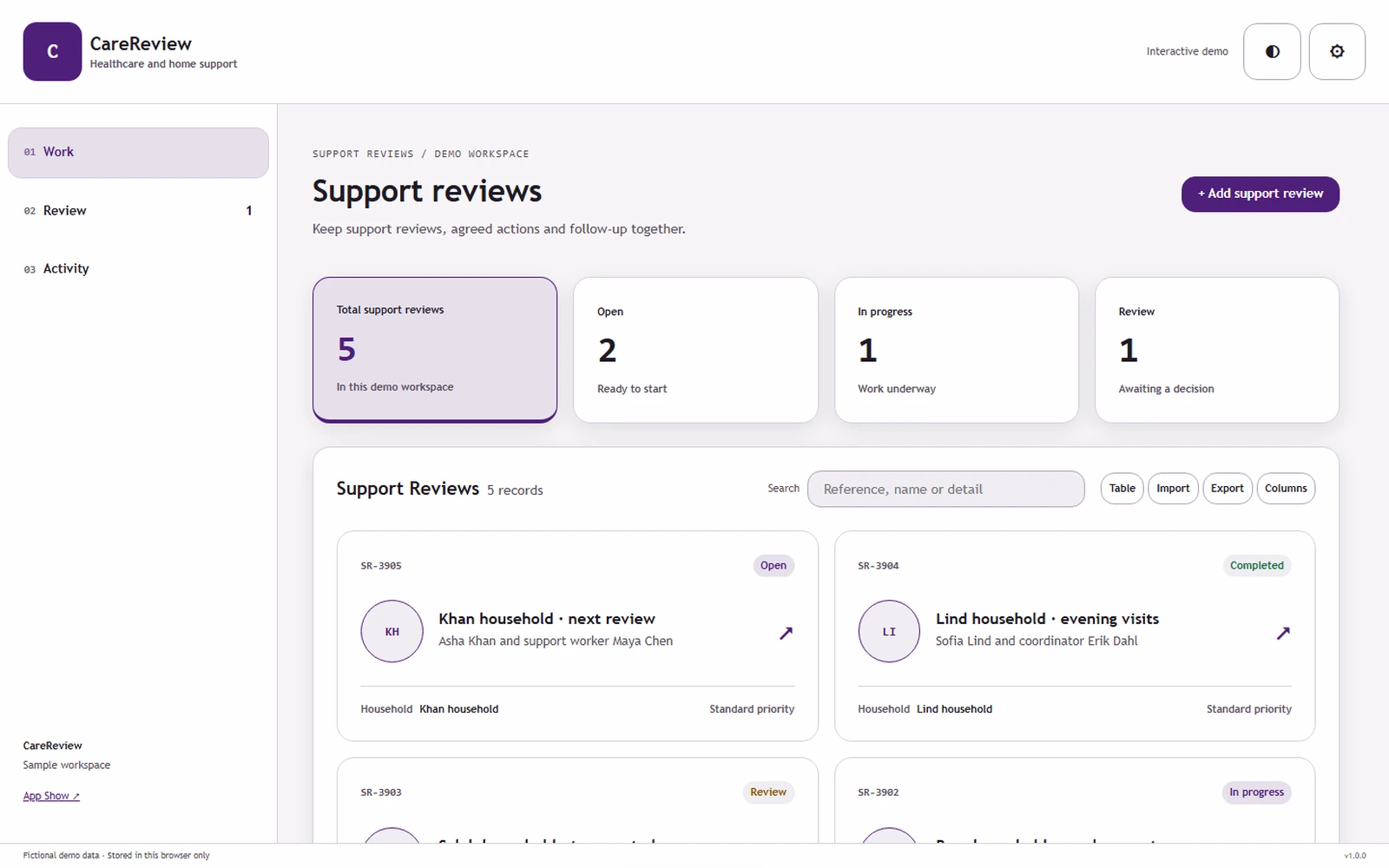Toggle the dark/light theme button
This screenshot has height=868, width=1389.
[1272, 52]
